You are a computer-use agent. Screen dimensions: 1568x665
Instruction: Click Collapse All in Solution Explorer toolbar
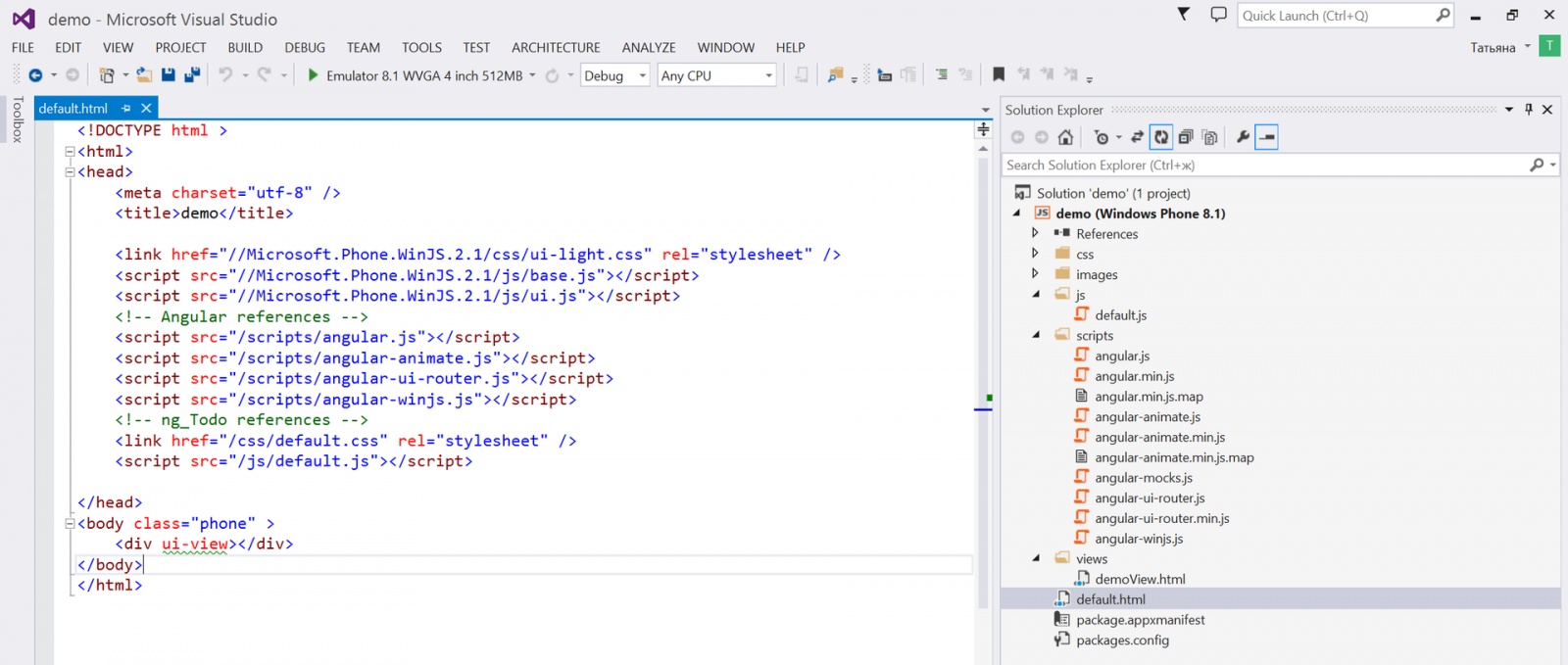[x=1186, y=137]
